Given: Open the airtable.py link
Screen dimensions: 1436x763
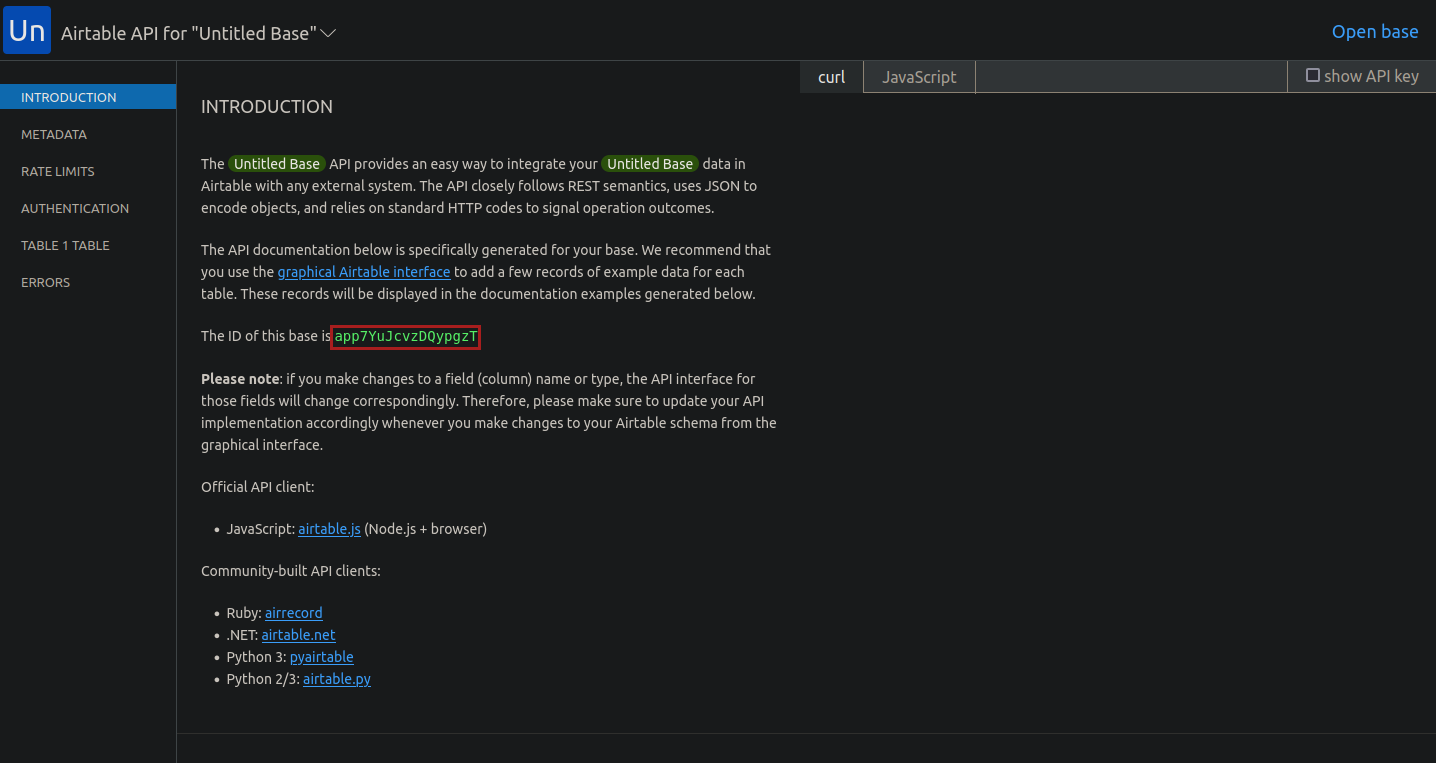Looking at the screenshot, I should [337, 679].
